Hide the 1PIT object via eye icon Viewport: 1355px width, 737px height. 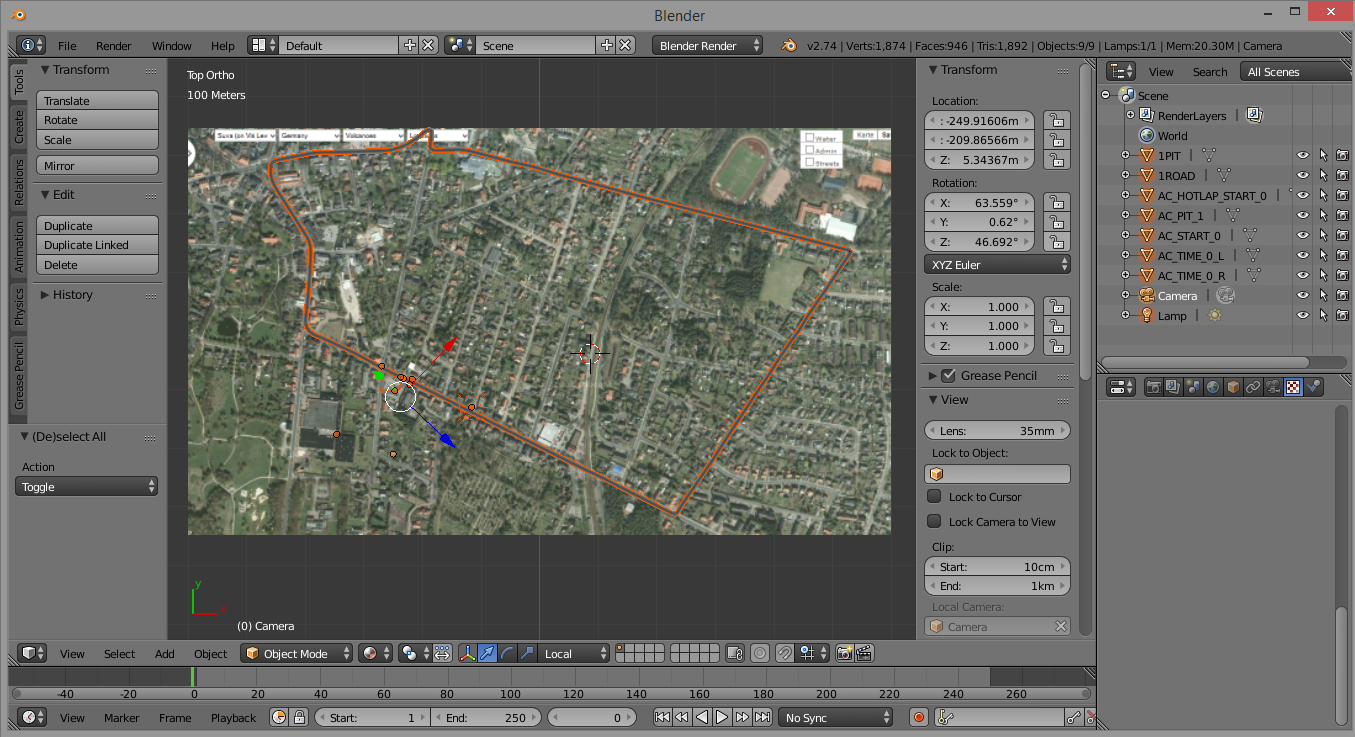1303,155
